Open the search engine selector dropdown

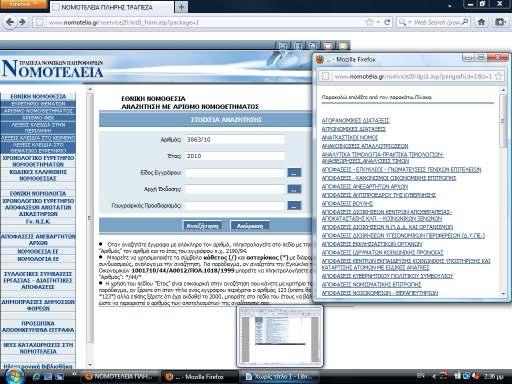404,22
